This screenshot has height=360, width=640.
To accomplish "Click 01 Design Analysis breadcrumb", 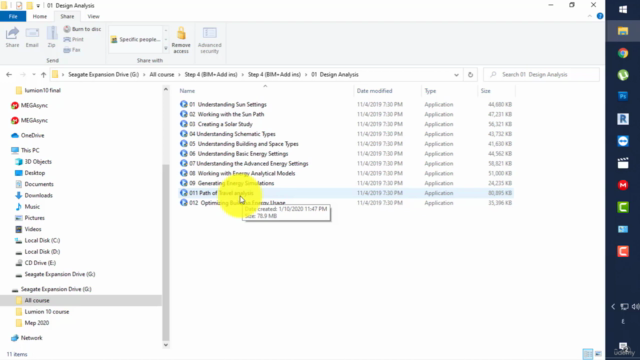I will pyautogui.click(x=335, y=75).
